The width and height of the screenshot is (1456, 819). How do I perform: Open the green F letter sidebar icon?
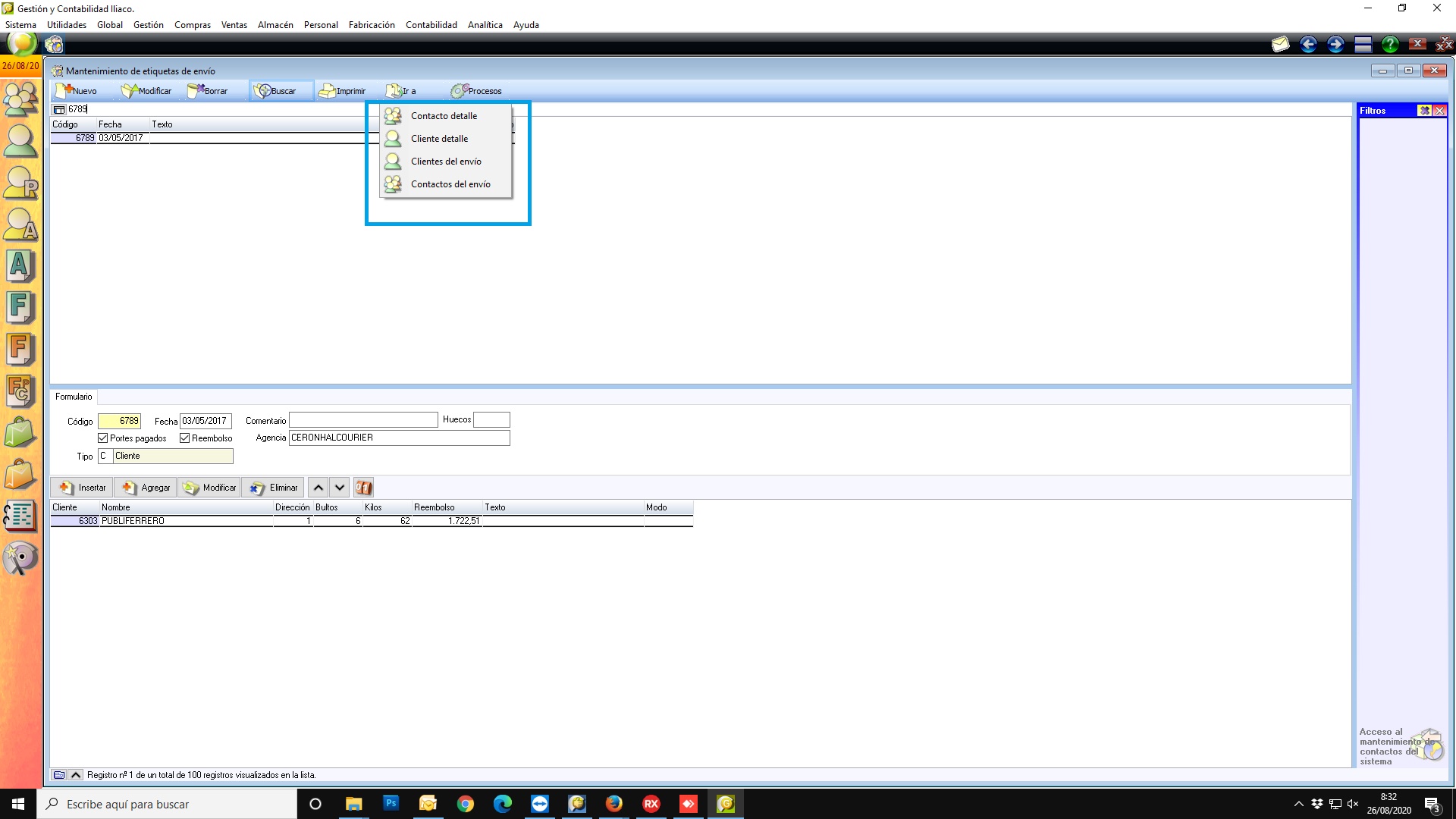coord(20,307)
